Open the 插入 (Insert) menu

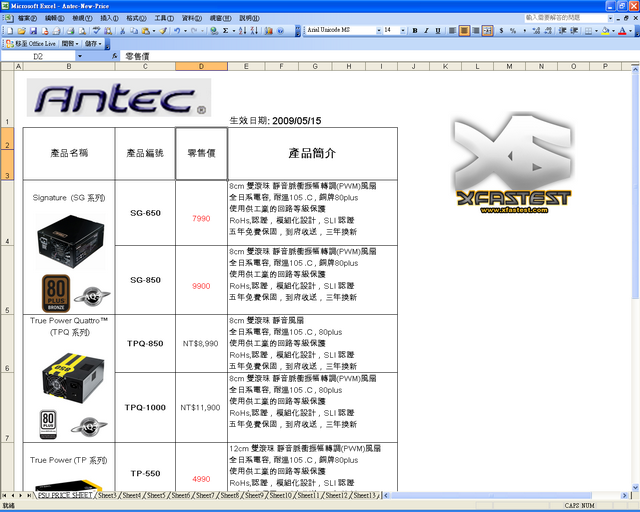point(109,18)
